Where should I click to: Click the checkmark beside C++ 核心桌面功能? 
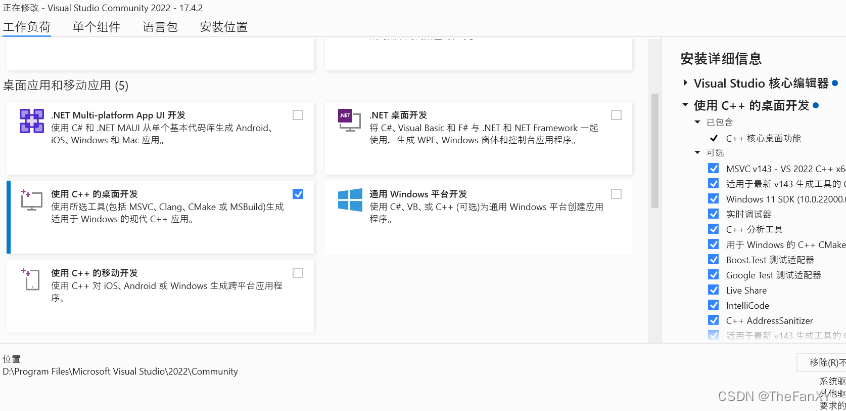pos(714,138)
